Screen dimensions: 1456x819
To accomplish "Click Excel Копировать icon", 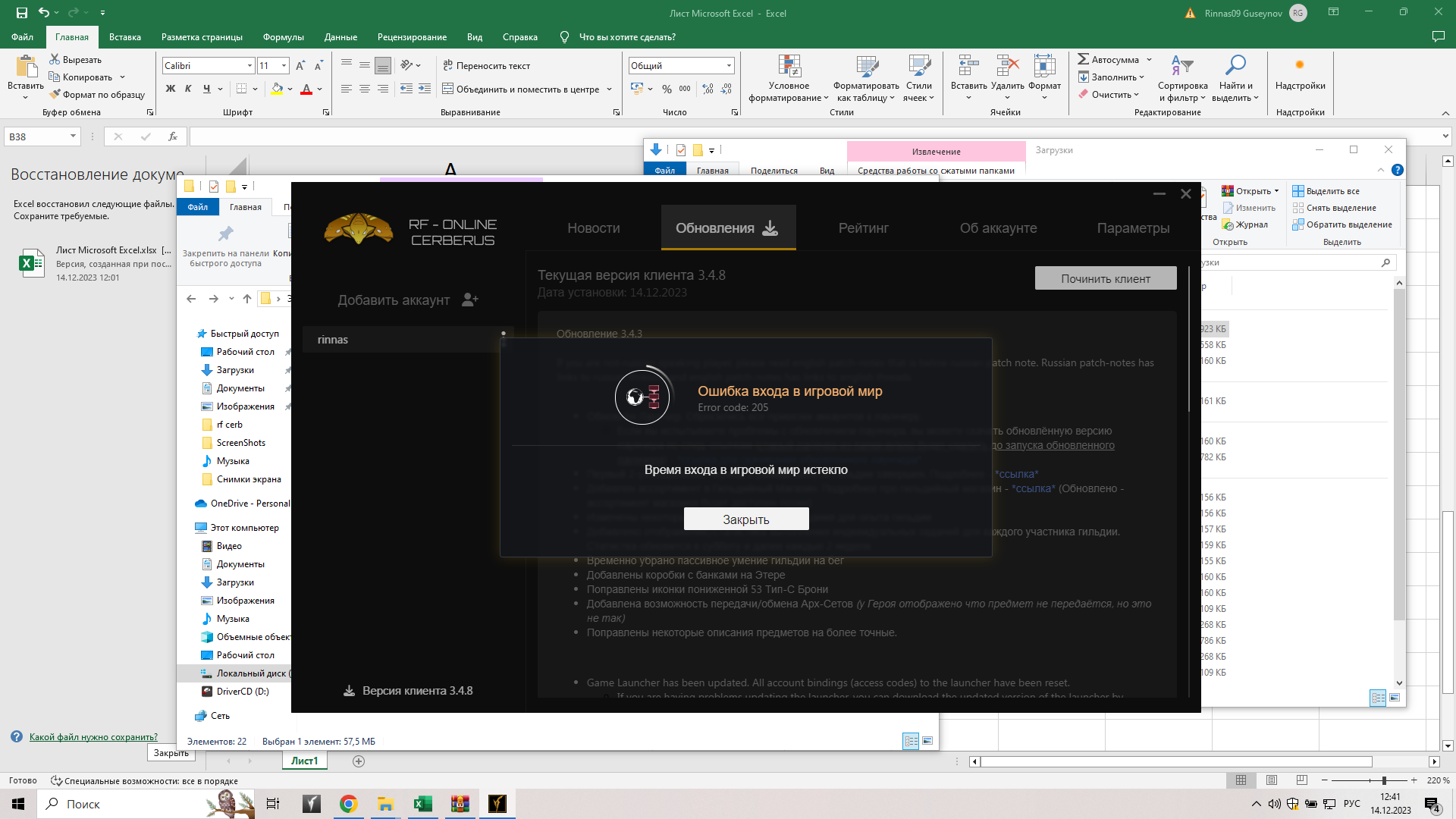I will [x=55, y=77].
